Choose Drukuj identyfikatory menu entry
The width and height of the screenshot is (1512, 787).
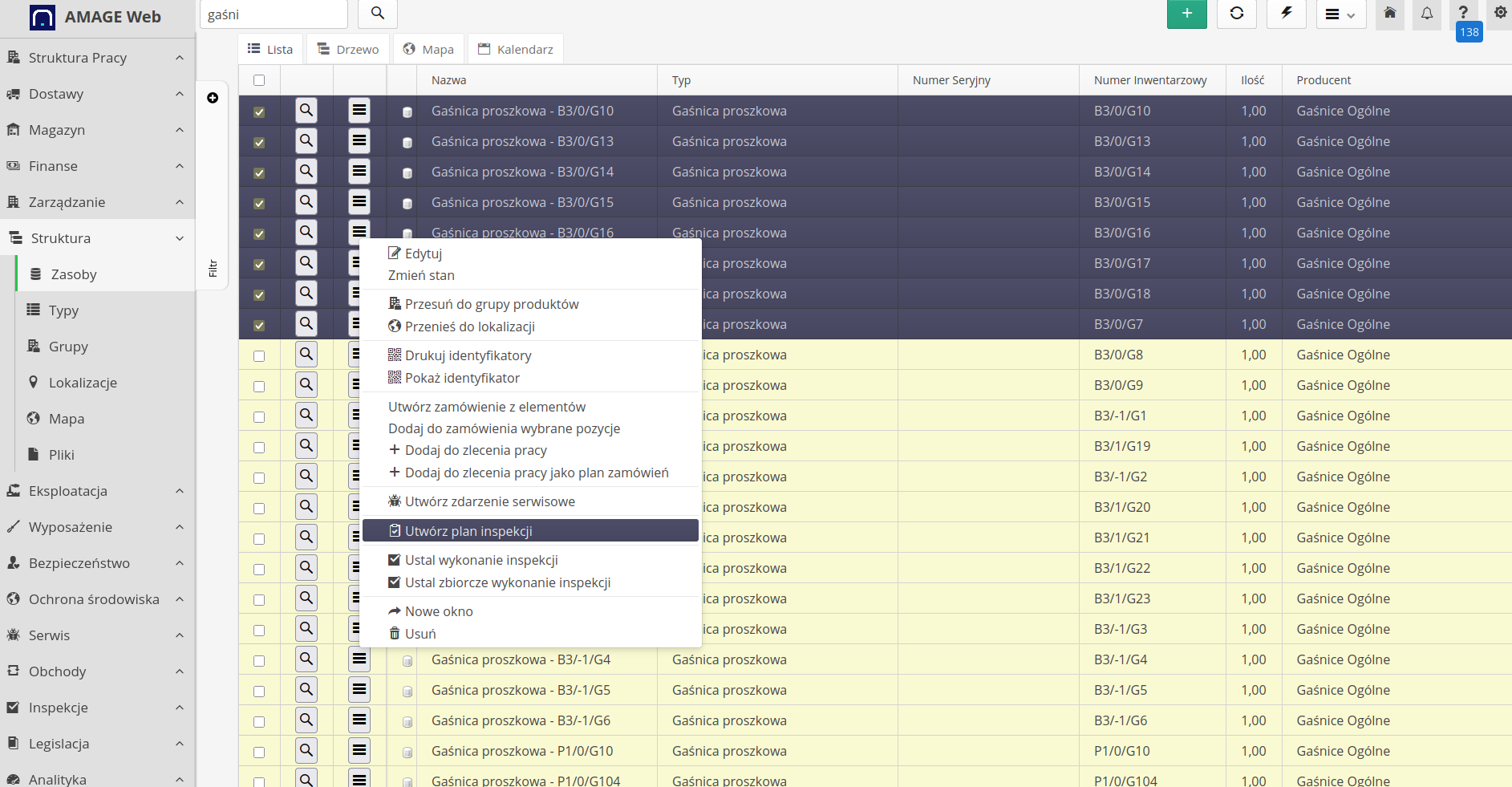coord(530,355)
